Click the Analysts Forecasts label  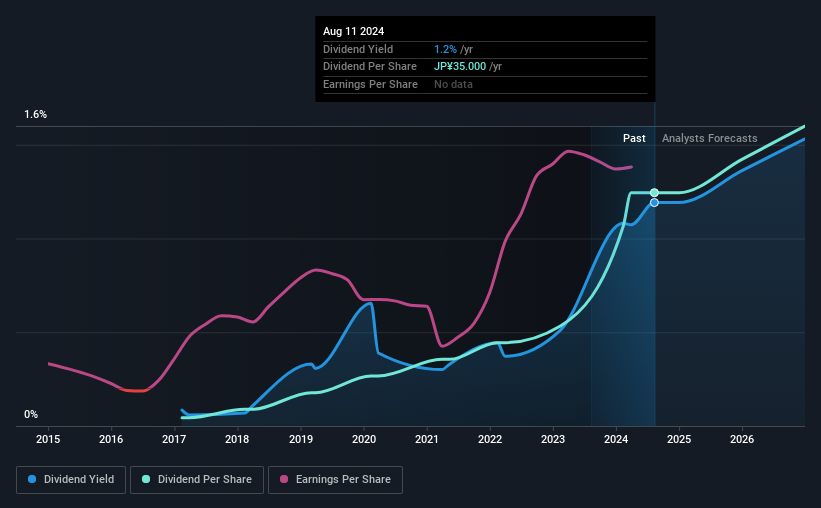coord(709,138)
